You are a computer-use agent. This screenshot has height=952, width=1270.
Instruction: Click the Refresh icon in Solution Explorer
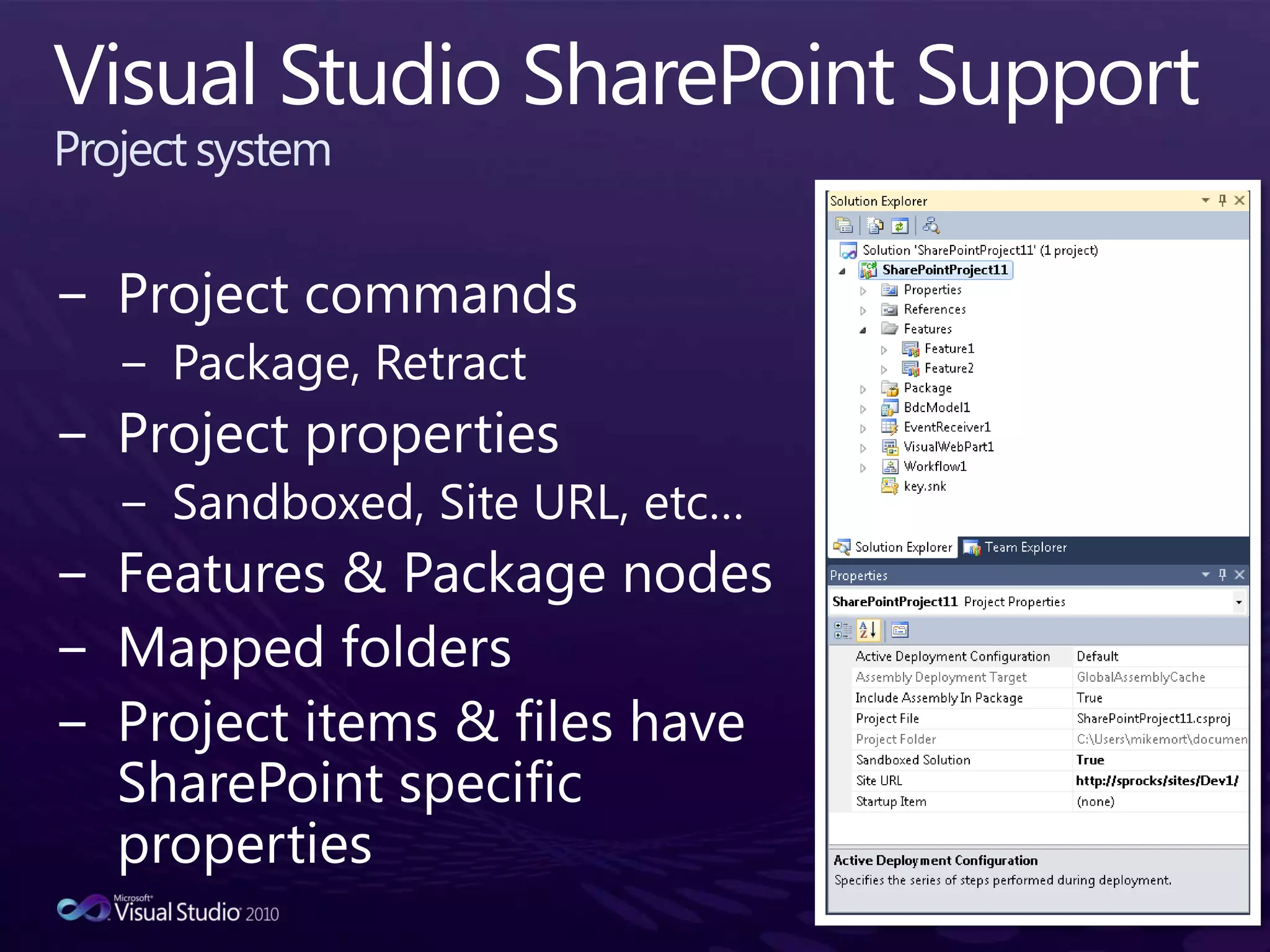pos(900,226)
